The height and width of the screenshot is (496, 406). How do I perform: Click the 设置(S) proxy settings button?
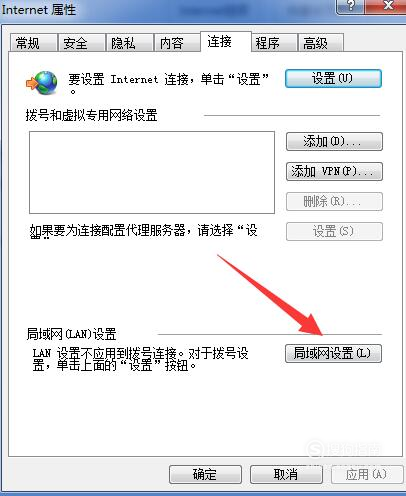[334, 231]
